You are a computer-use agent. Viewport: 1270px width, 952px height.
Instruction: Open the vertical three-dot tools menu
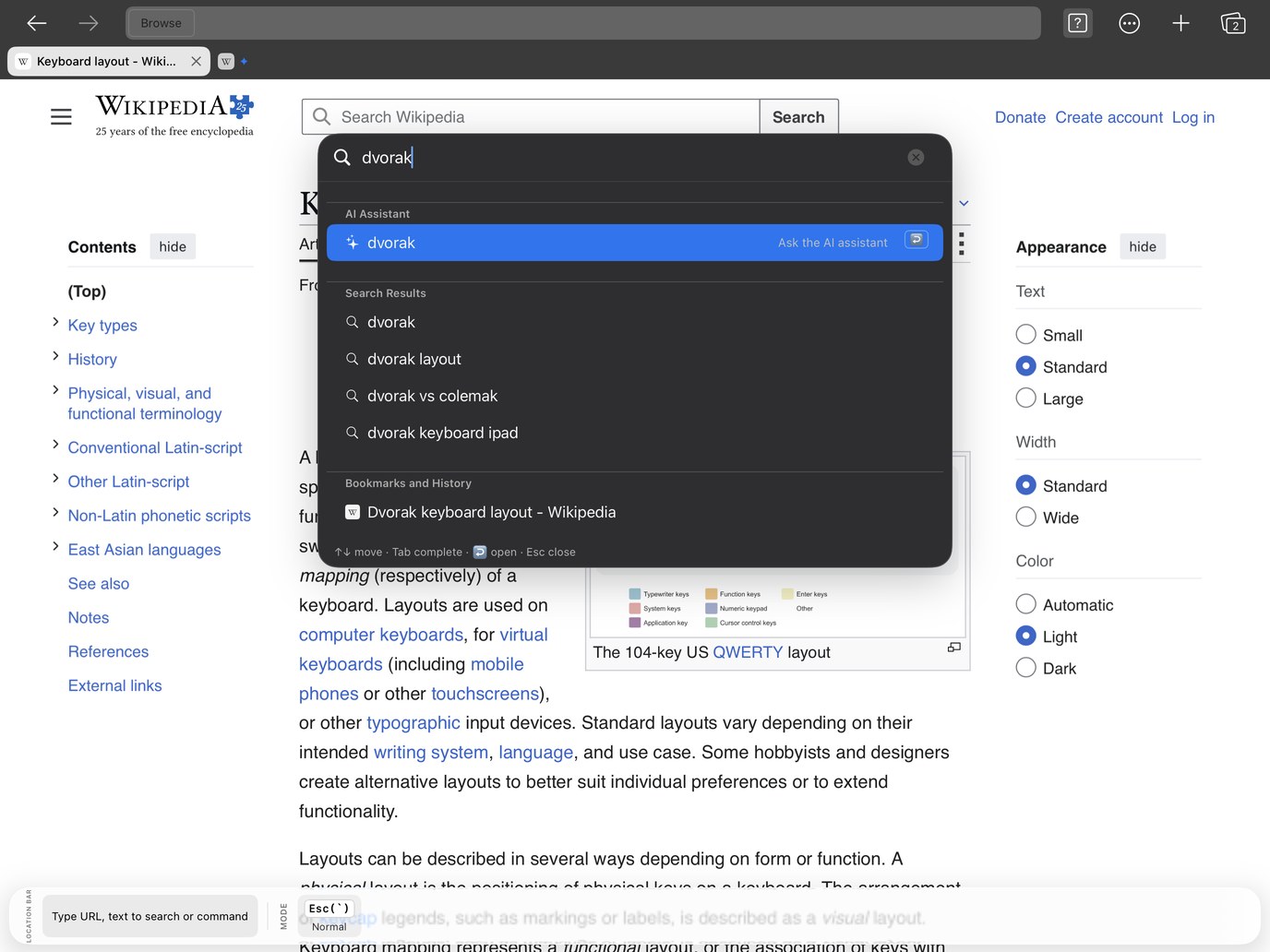point(962,244)
